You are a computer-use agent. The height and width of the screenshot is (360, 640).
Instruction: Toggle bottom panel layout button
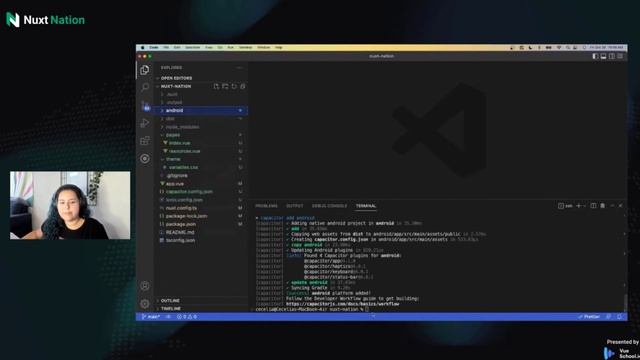coord(603,56)
